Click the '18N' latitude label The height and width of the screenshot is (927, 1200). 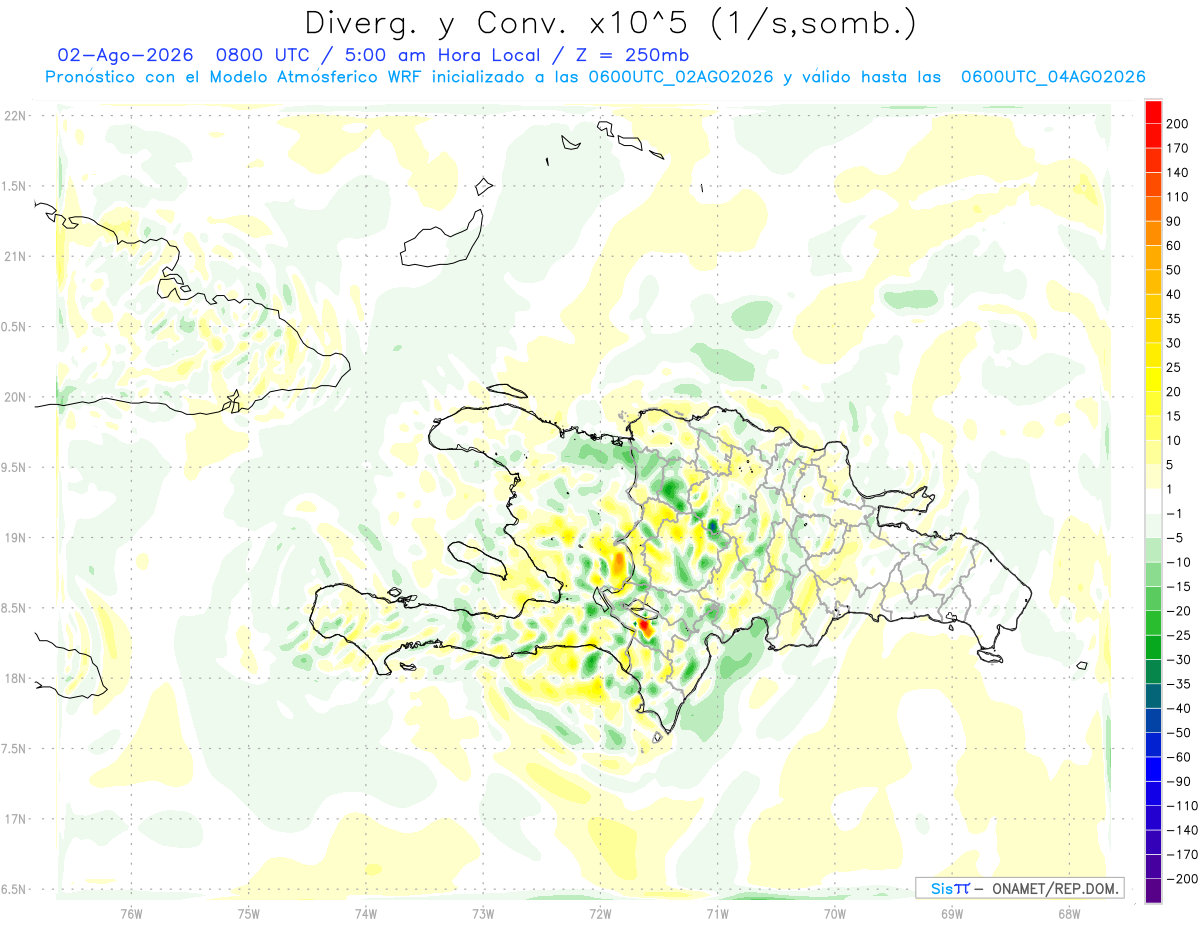[14, 679]
